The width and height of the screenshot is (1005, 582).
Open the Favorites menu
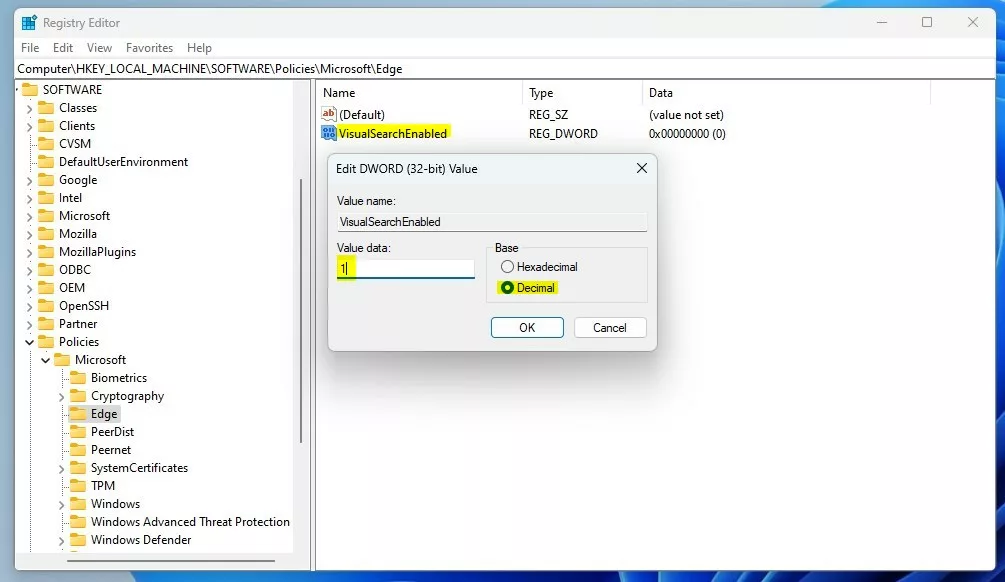tap(149, 47)
